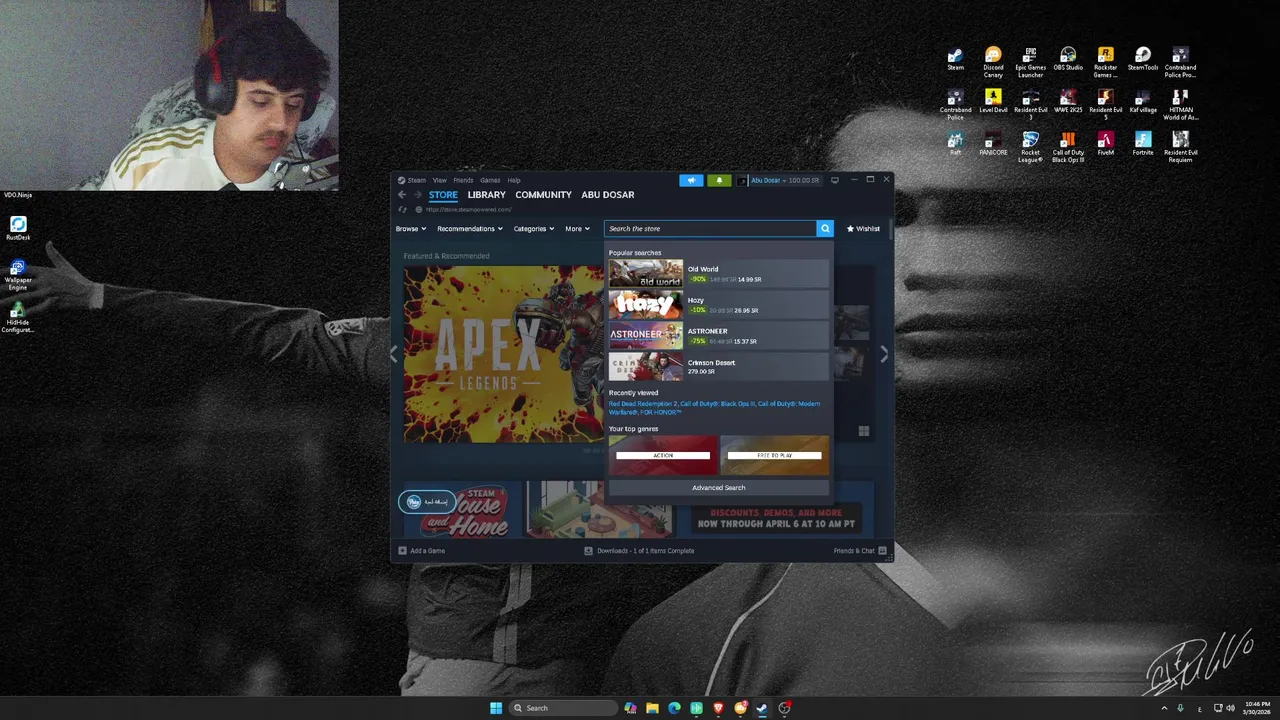
Task: Open the Wishlist
Action: pyautogui.click(x=864, y=229)
